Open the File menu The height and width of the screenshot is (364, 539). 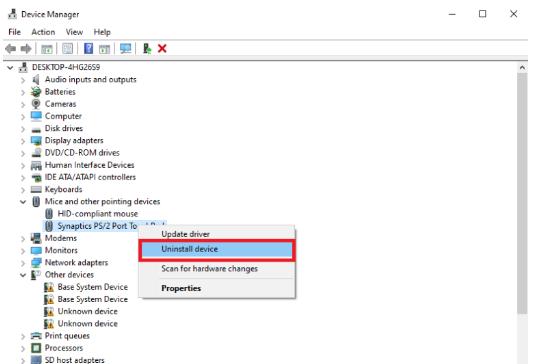pos(14,32)
